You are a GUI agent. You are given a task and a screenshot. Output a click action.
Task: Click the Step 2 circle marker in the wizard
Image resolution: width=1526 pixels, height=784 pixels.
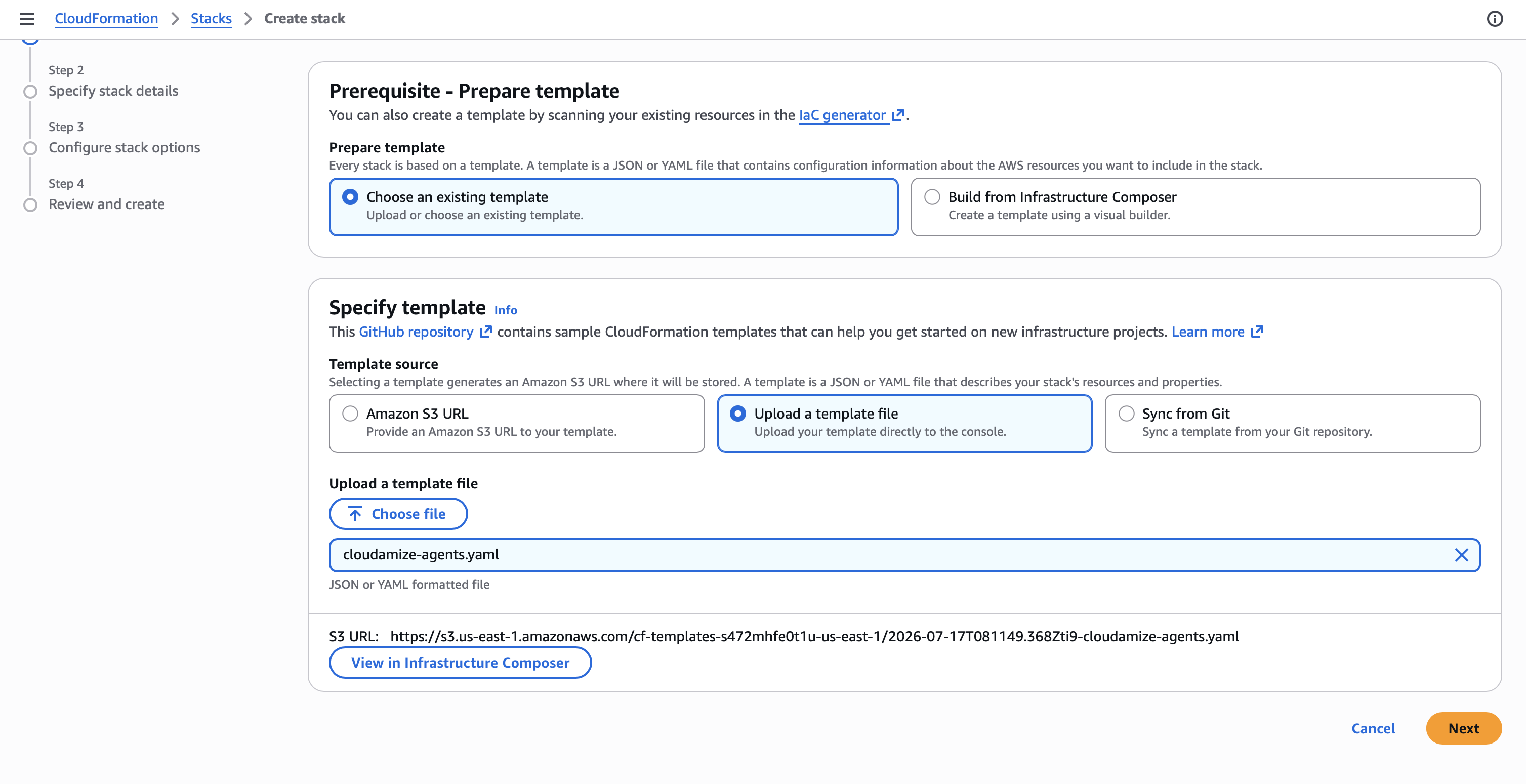click(30, 91)
